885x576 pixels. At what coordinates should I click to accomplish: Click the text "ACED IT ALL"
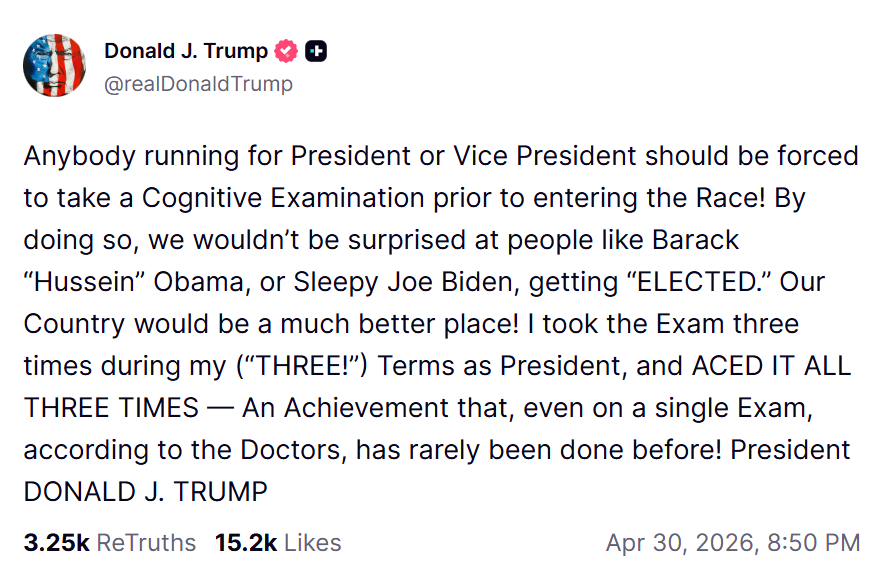(771, 366)
